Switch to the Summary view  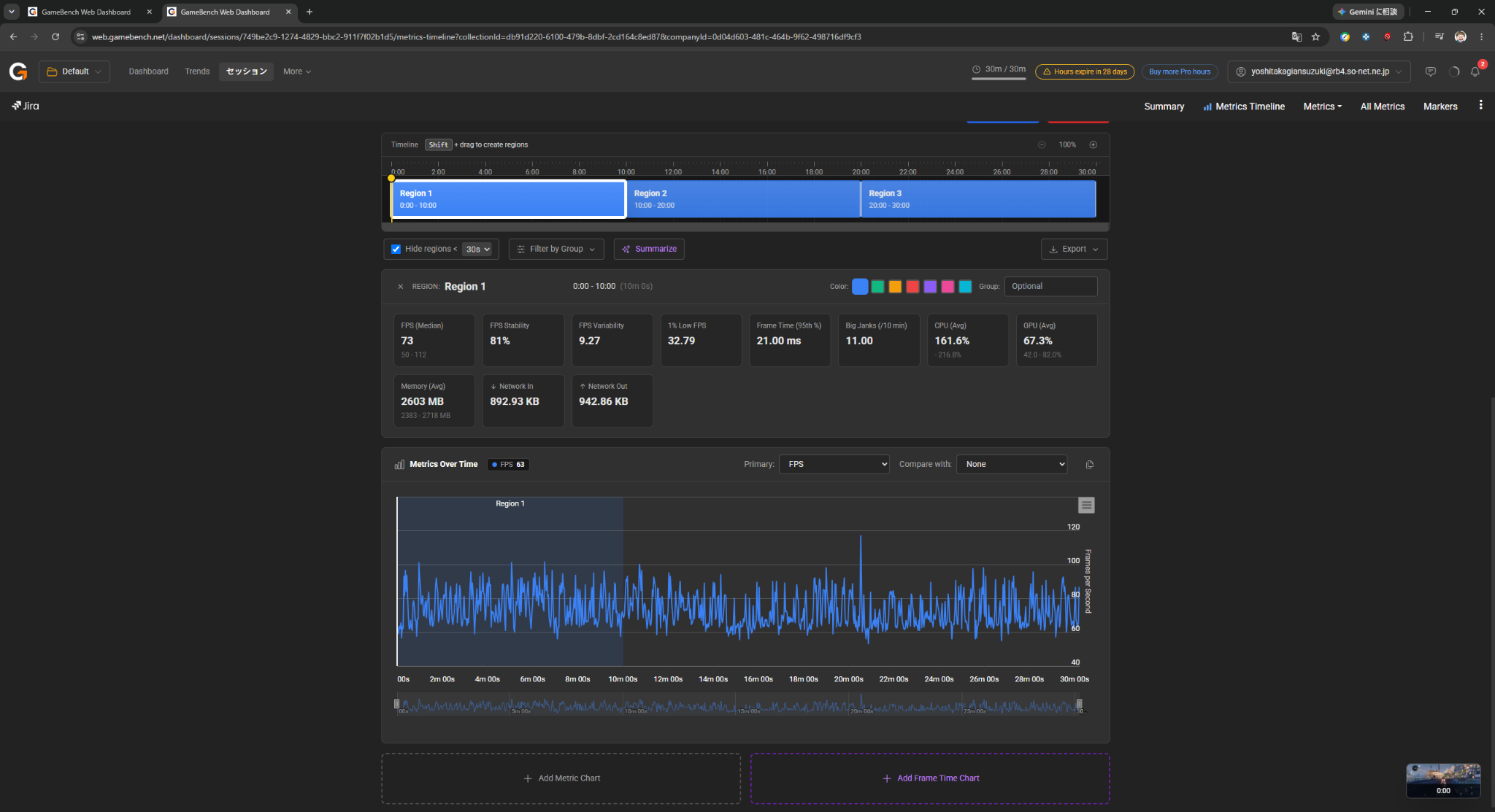[x=1164, y=107]
